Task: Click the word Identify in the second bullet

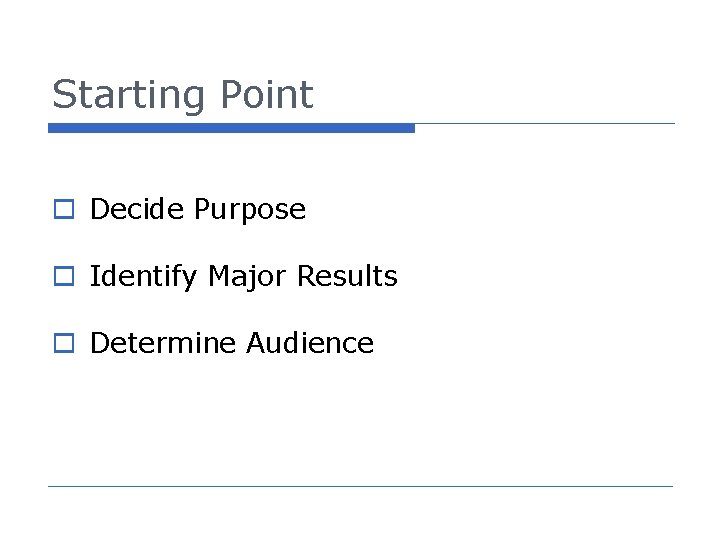Action: [x=143, y=277]
